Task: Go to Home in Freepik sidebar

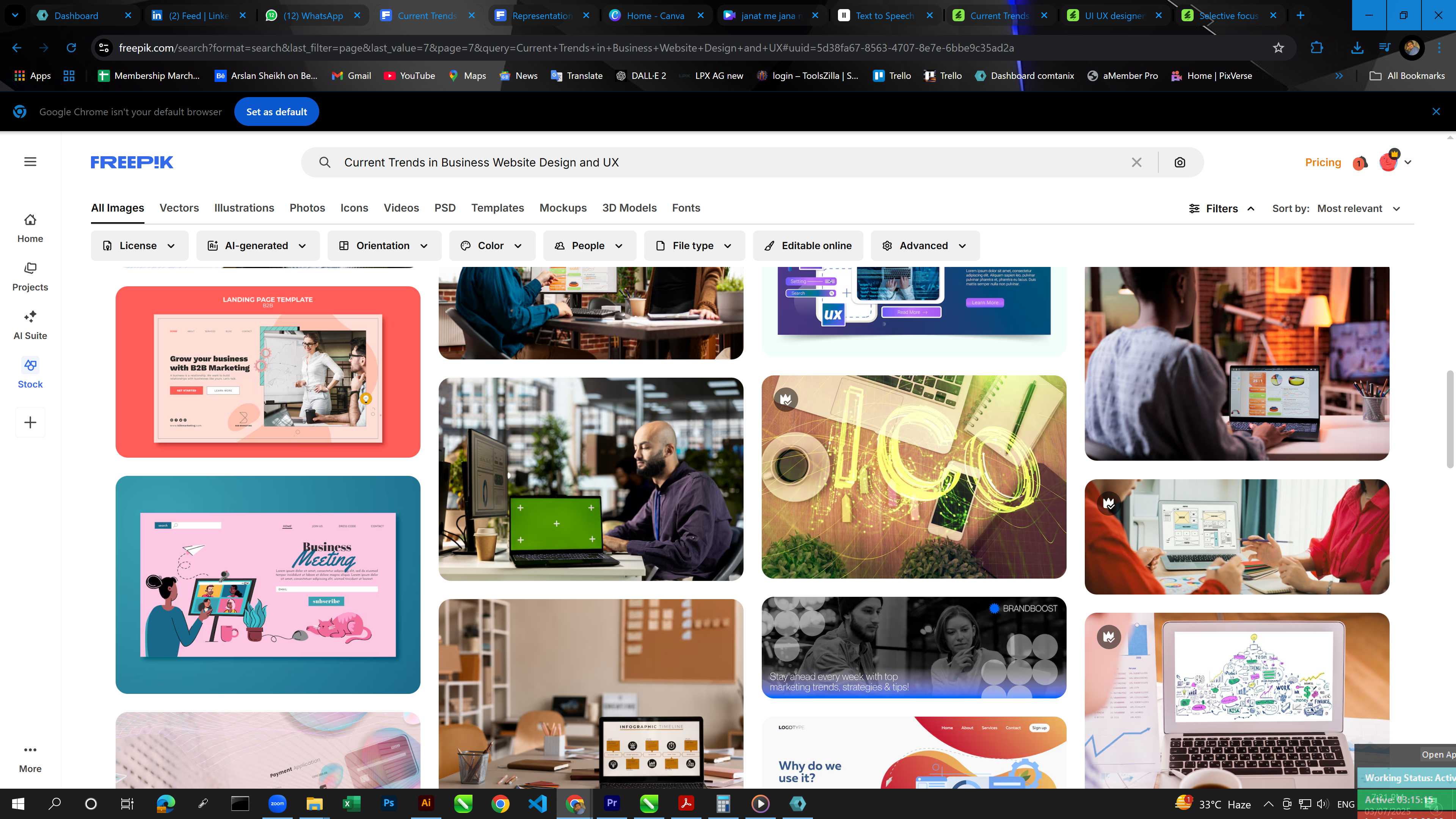Action: (x=30, y=228)
